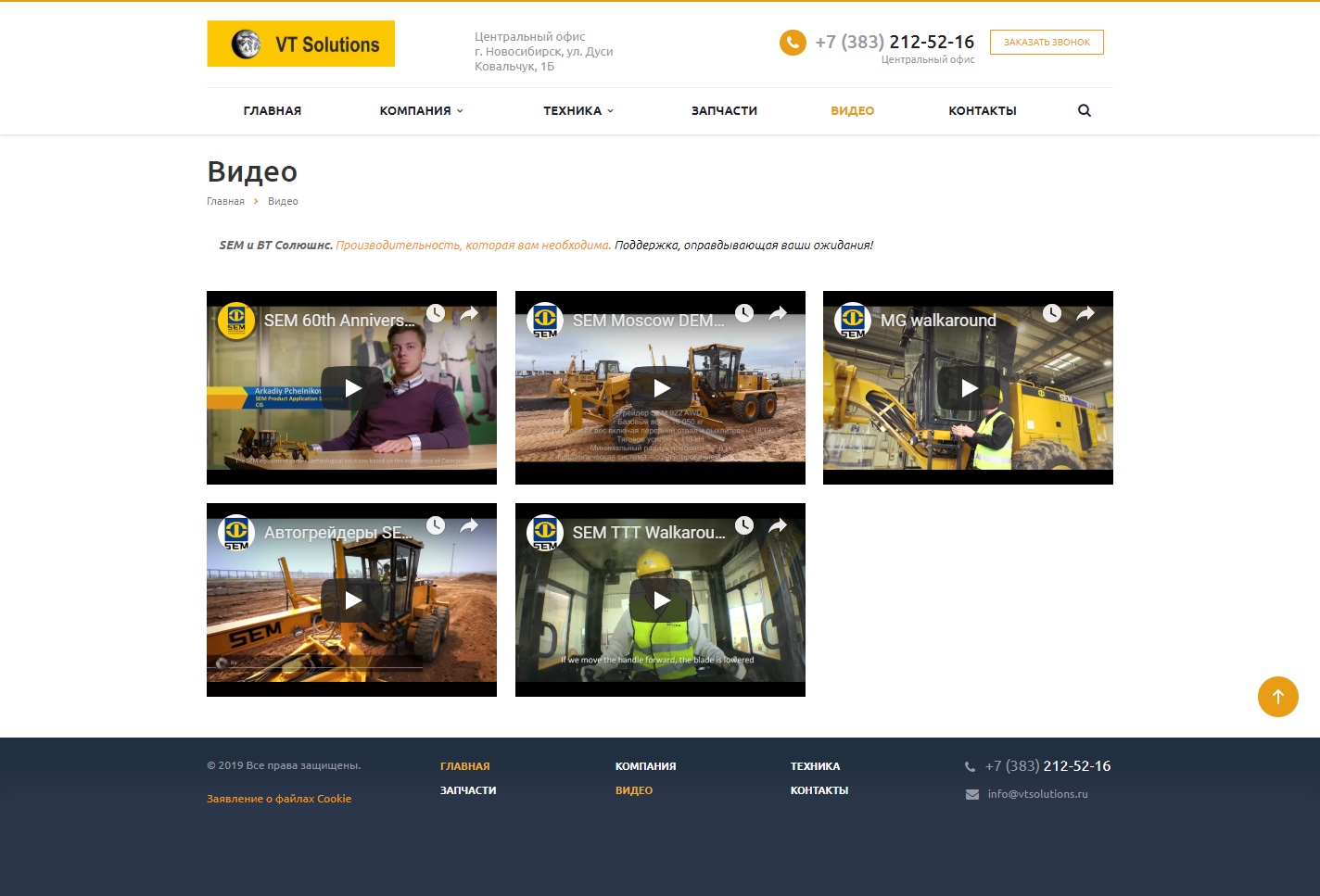This screenshot has width=1320, height=896.
Task: Click the header phone number +7 (383) 212-52-16
Action: click(x=895, y=42)
